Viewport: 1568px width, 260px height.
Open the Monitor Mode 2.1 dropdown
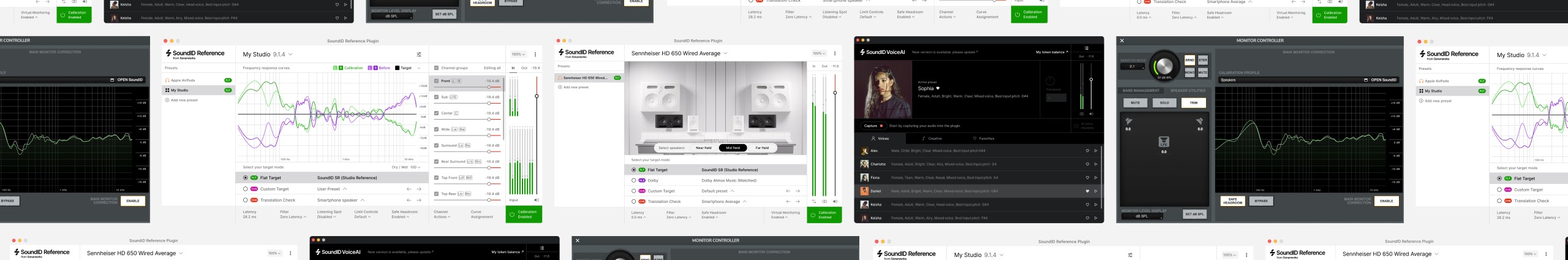[x=1133, y=67]
